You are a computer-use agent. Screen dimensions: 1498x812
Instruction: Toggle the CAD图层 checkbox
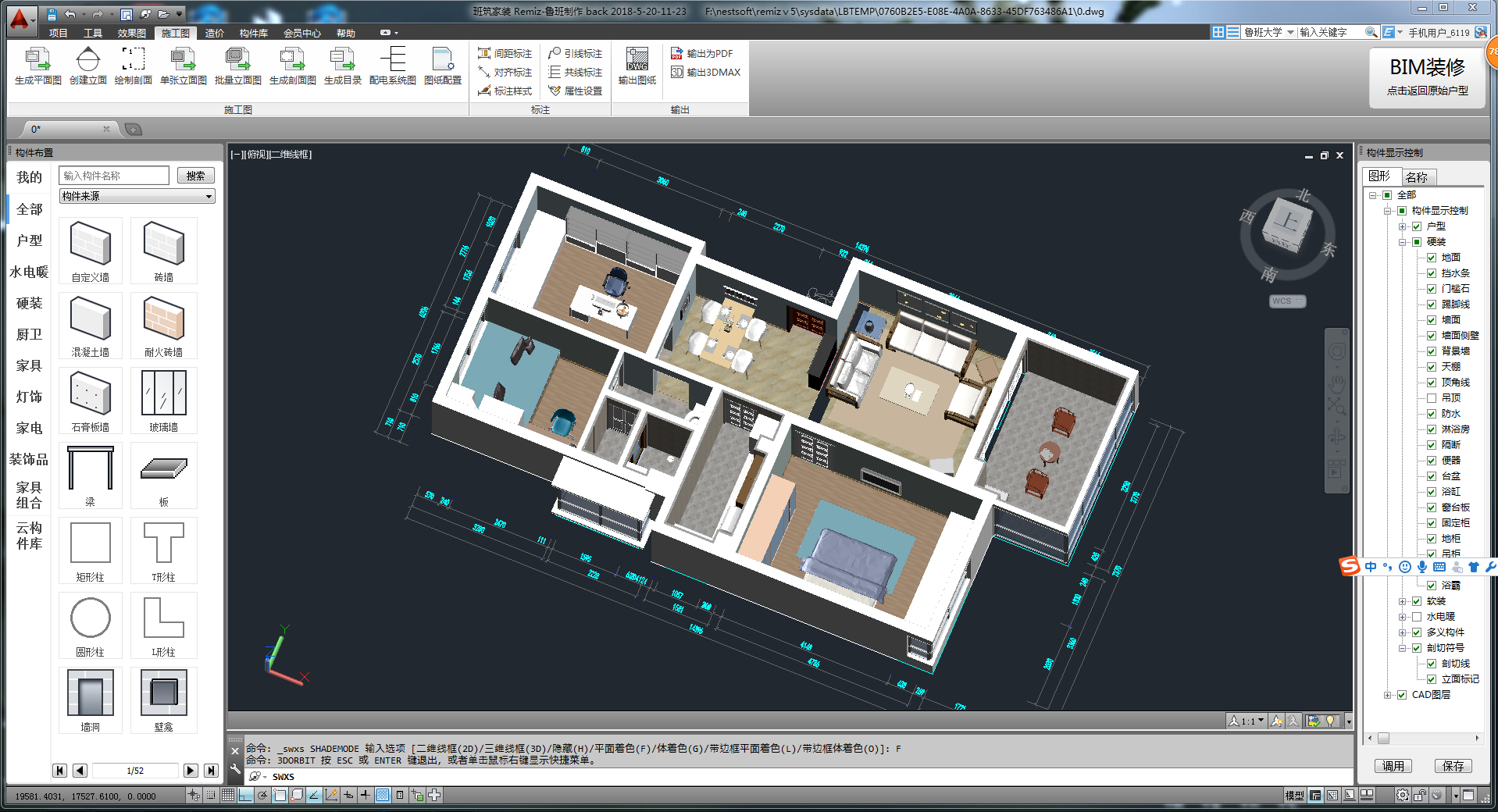coord(1402,695)
